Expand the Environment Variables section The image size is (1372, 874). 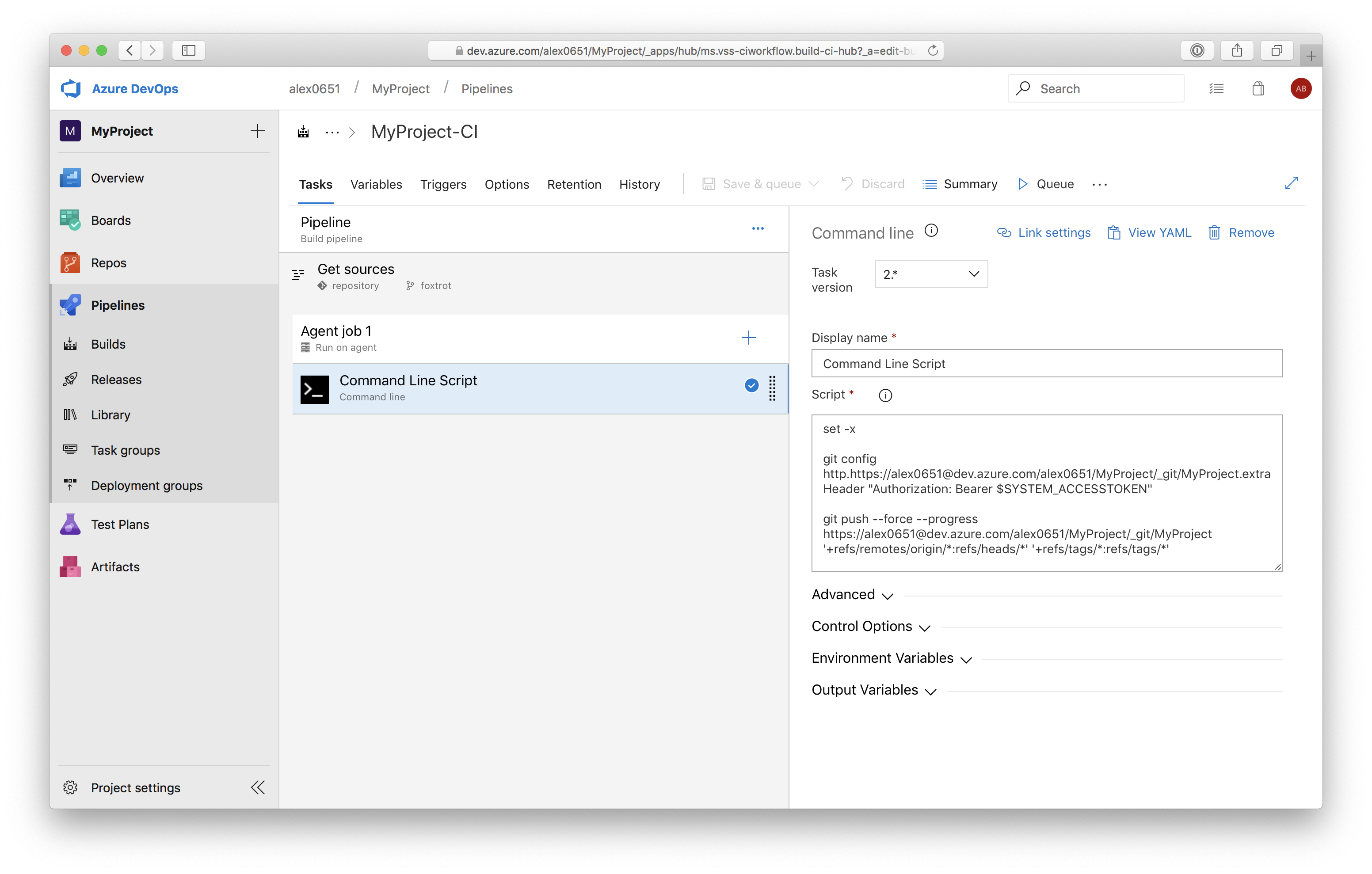(891, 659)
